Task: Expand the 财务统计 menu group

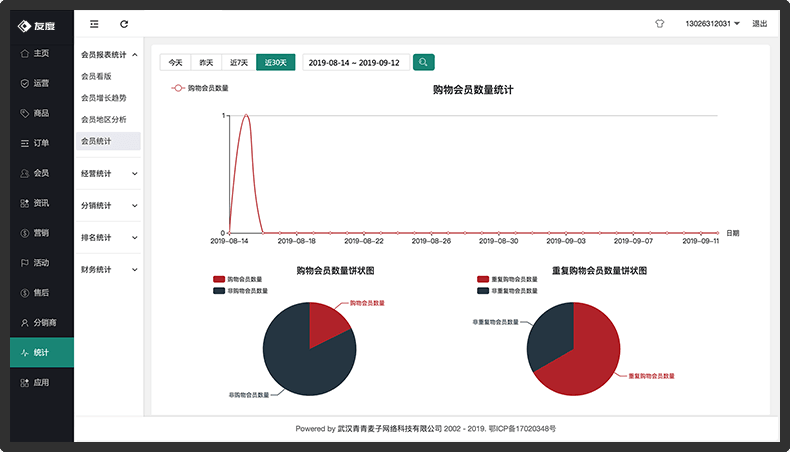Action: pyautogui.click(x=108, y=270)
